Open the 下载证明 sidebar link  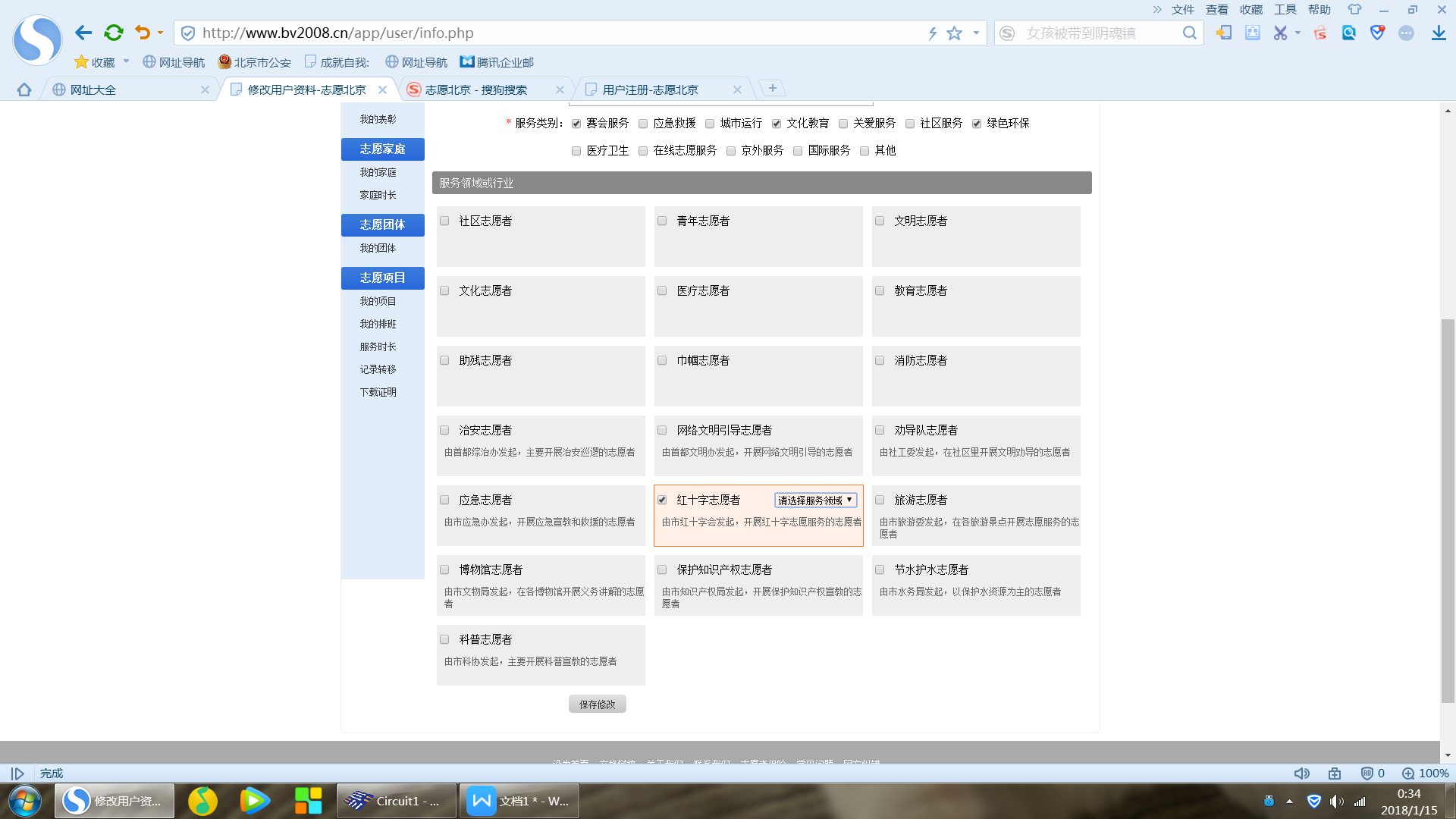pyautogui.click(x=378, y=392)
